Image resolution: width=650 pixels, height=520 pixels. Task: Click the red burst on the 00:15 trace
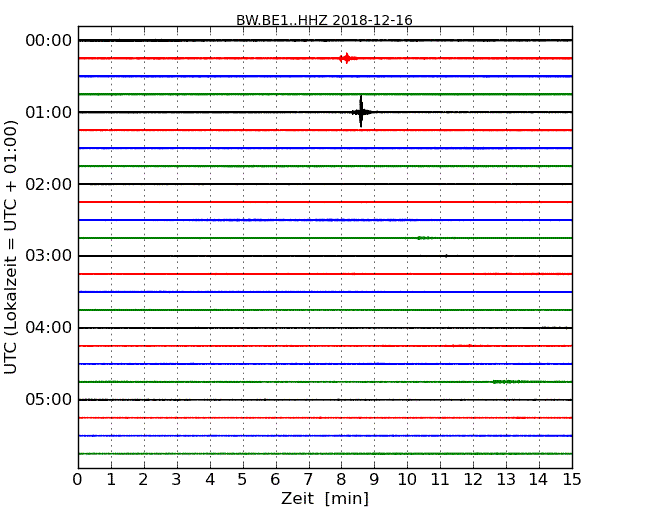click(x=346, y=58)
